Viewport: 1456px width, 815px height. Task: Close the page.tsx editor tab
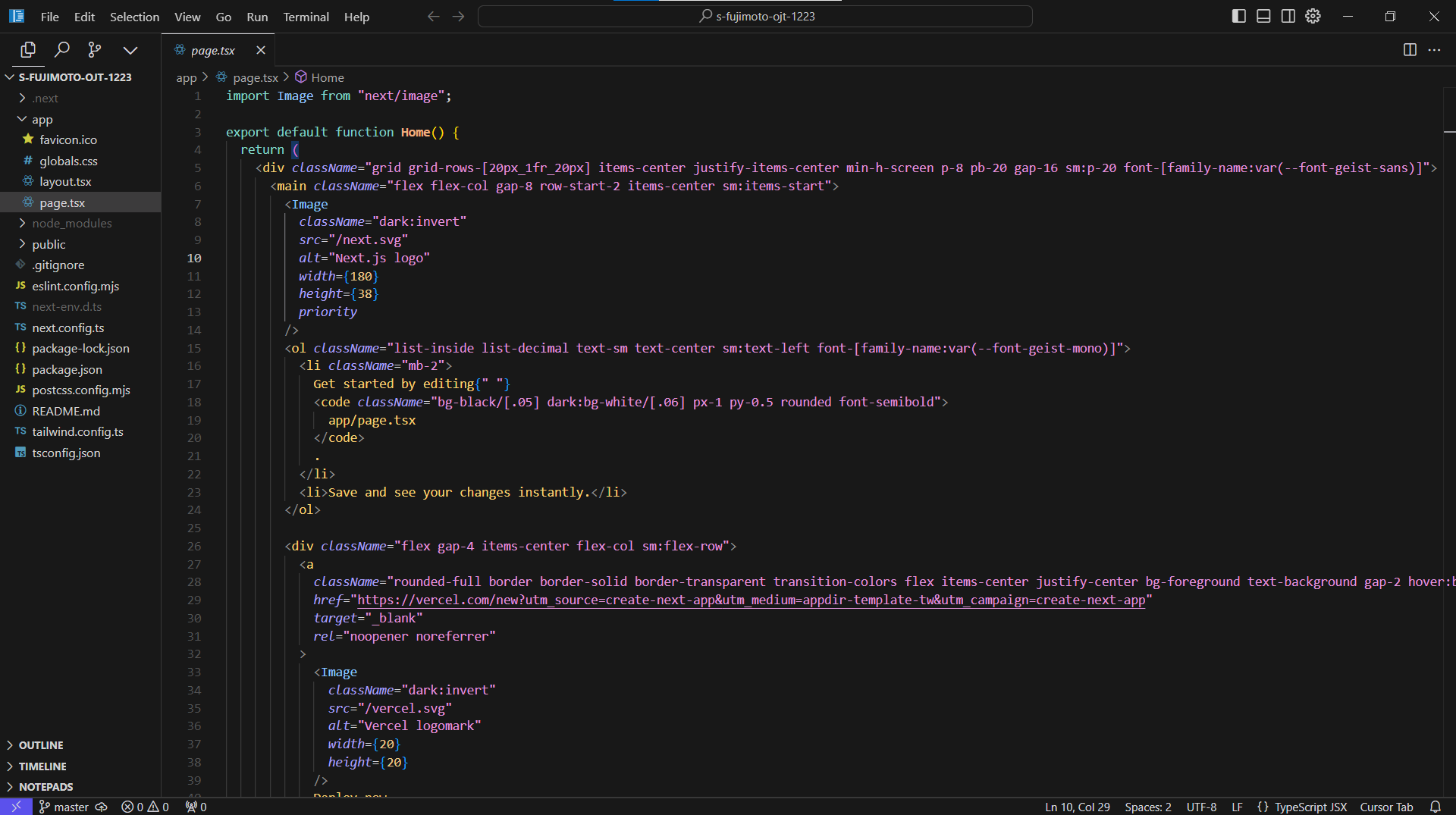coord(261,50)
